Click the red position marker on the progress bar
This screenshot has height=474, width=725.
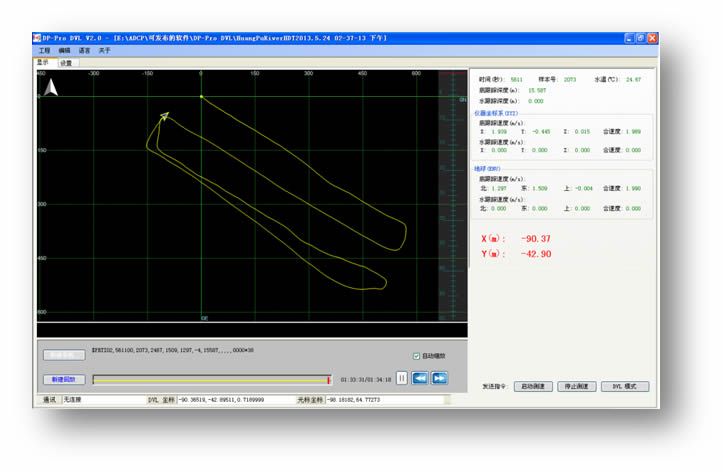click(x=328, y=380)
